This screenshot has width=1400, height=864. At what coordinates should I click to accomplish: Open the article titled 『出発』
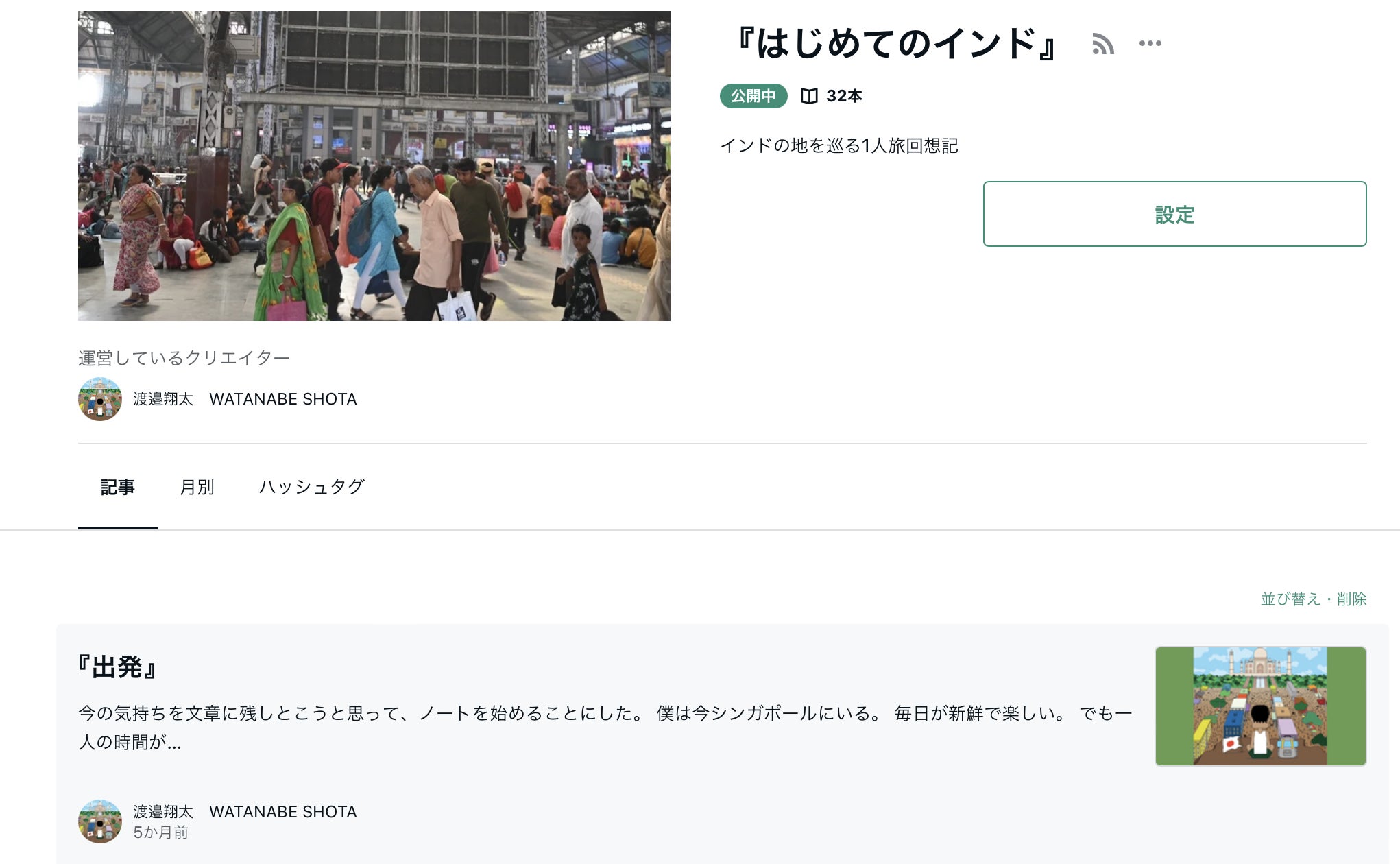tap(118, 667)
